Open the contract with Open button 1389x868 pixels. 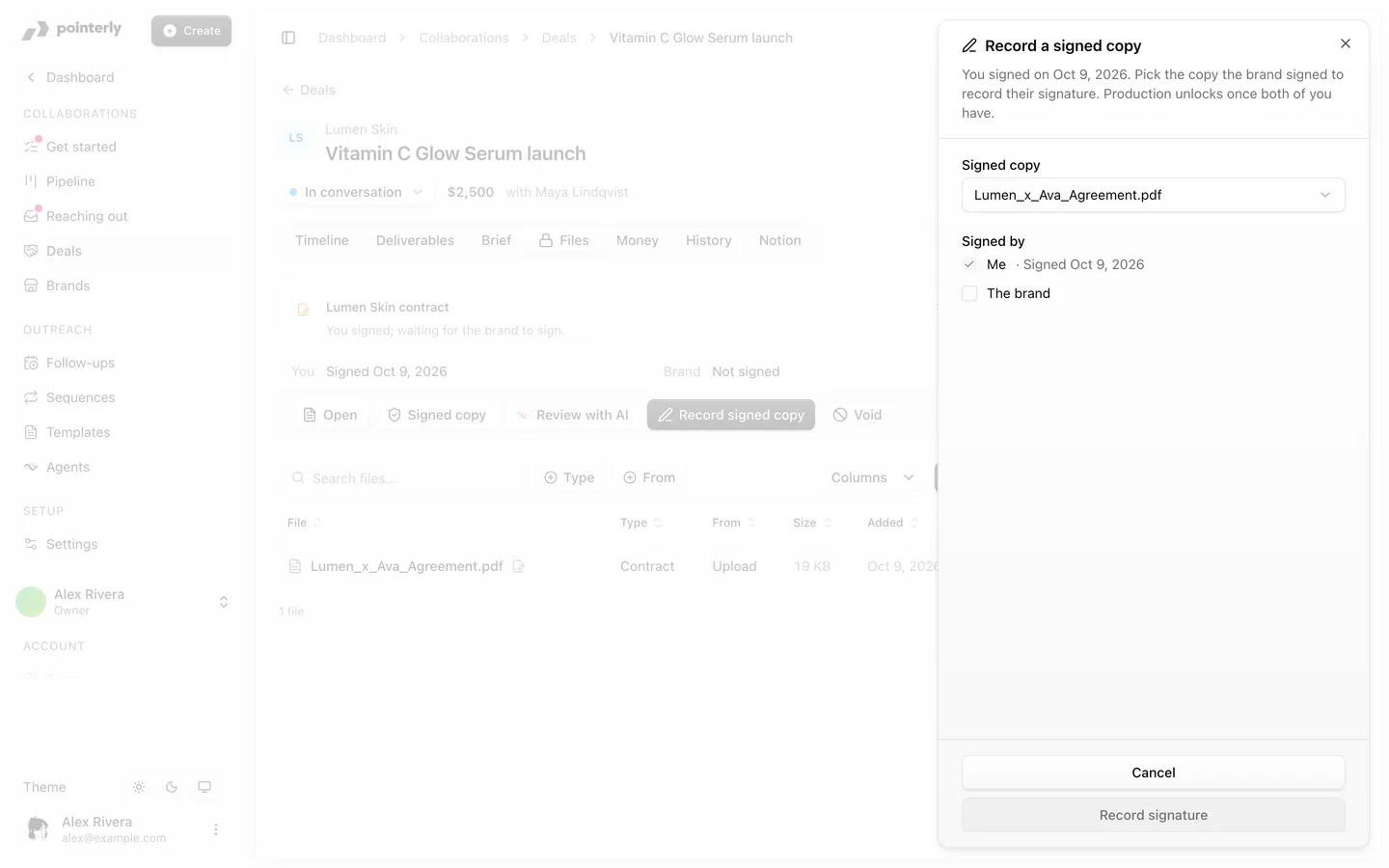[330, 415]
